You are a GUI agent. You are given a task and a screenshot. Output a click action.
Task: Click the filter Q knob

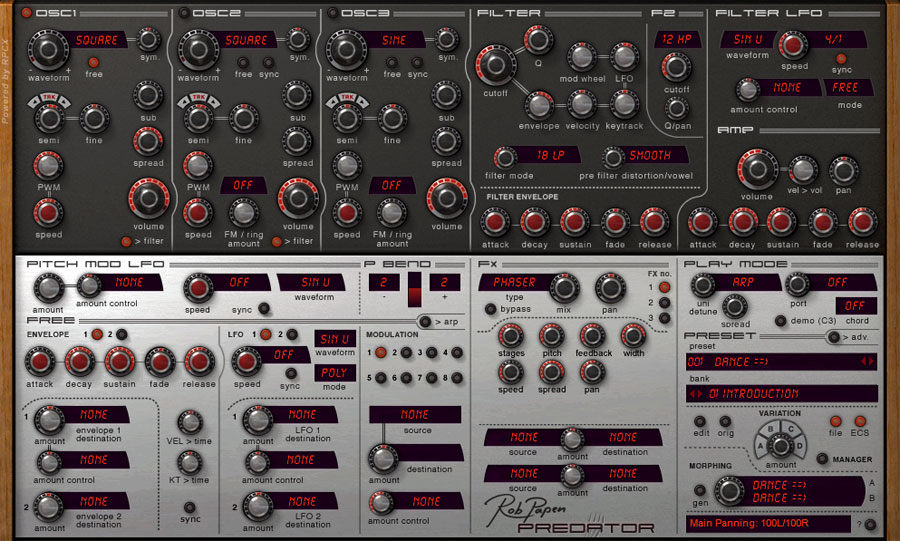tap(538, 39)
